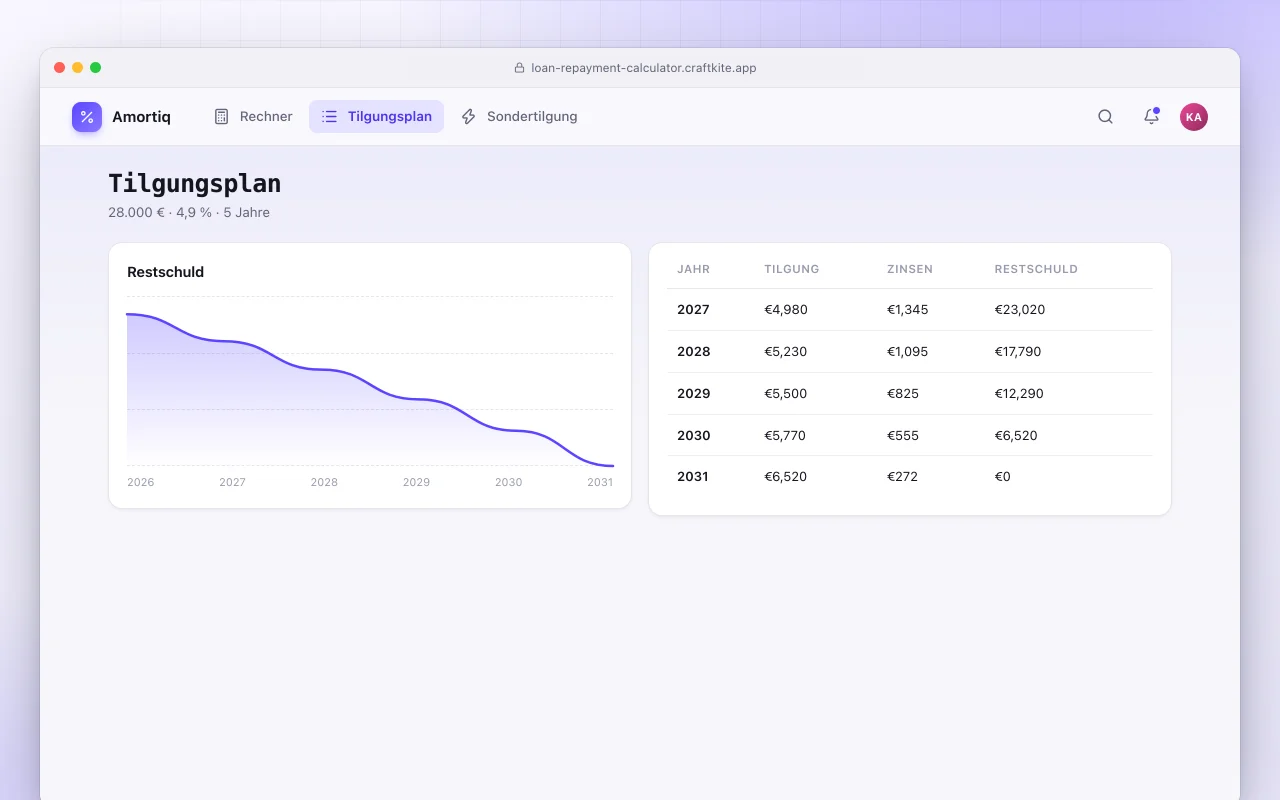Minimize the window with yellow button
The width and height of the screenshot is (1280, 800).
coord(78,68)
